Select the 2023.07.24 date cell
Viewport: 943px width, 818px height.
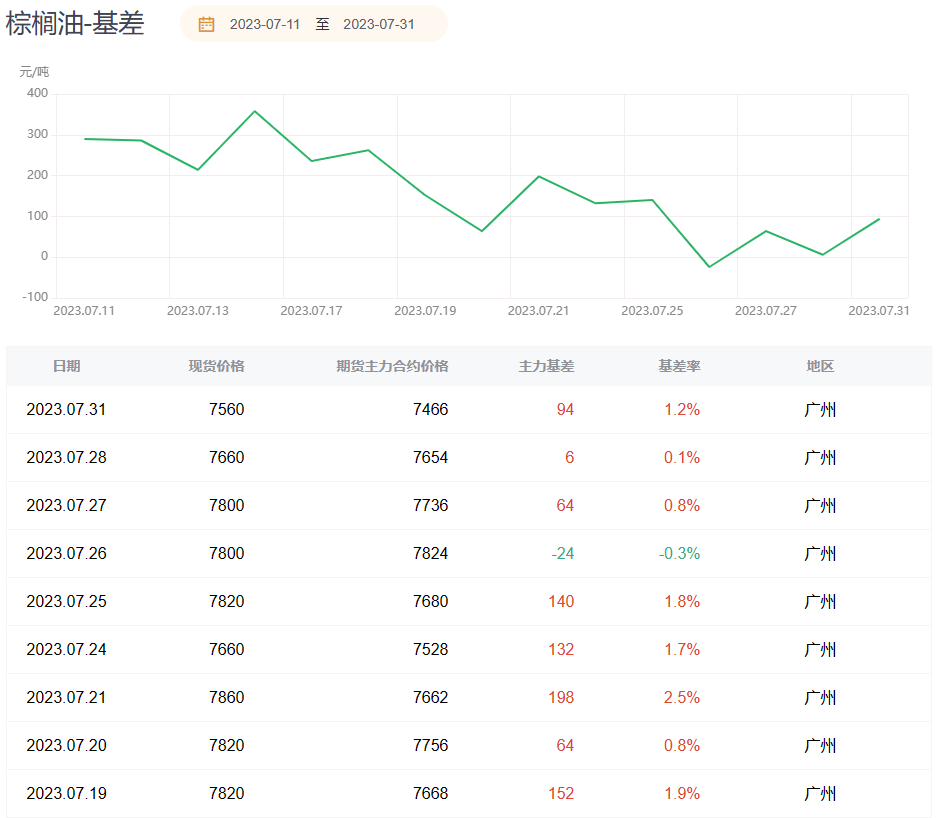point(67,650)
